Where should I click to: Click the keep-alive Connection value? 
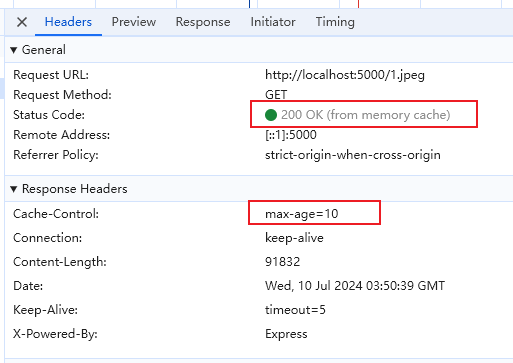[x=294, y=238]
